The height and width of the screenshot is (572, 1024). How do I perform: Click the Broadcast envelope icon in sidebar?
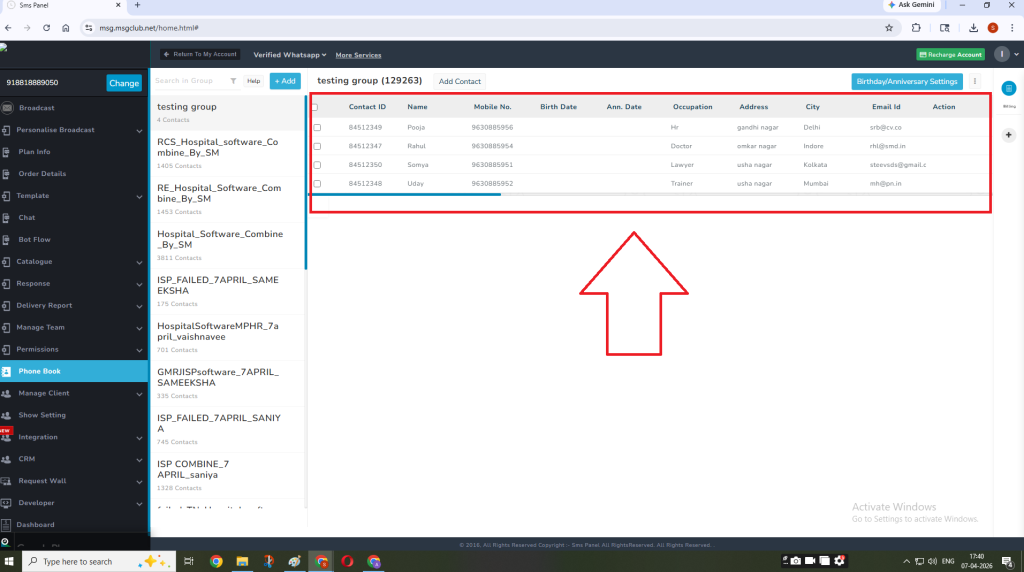tap(7, 108)
